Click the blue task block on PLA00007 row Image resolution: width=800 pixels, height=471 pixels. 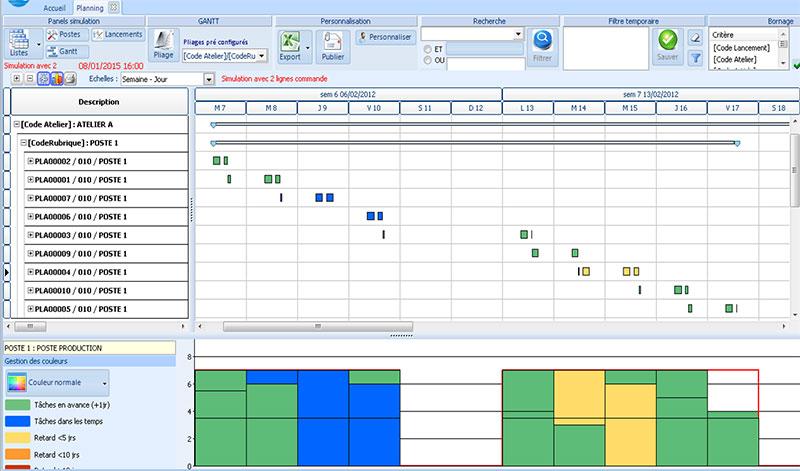319,197
